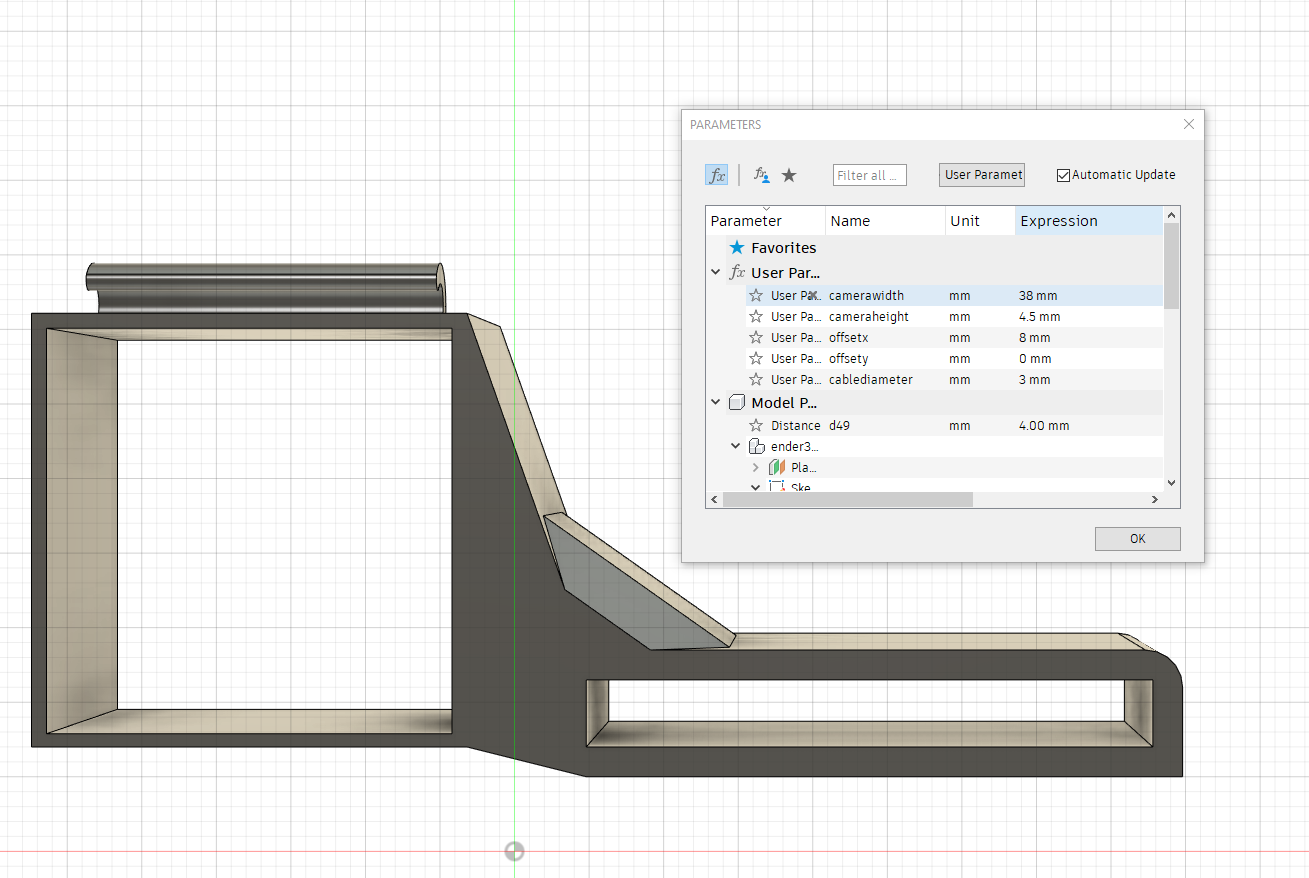Sort by the Parameter column header

tap(766, 221)
